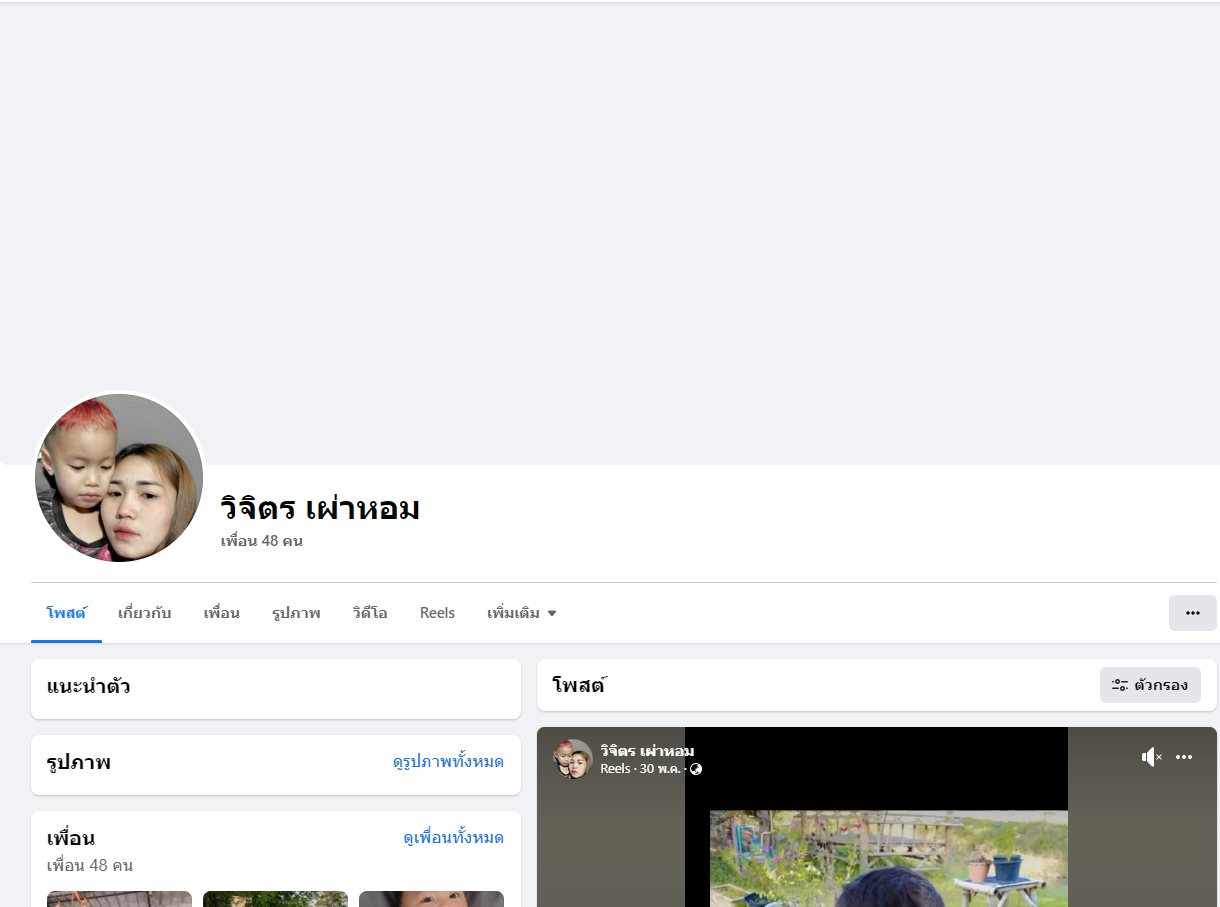
Task: Click the เพื่อน 48 คน text under the name
Action: 262,541
